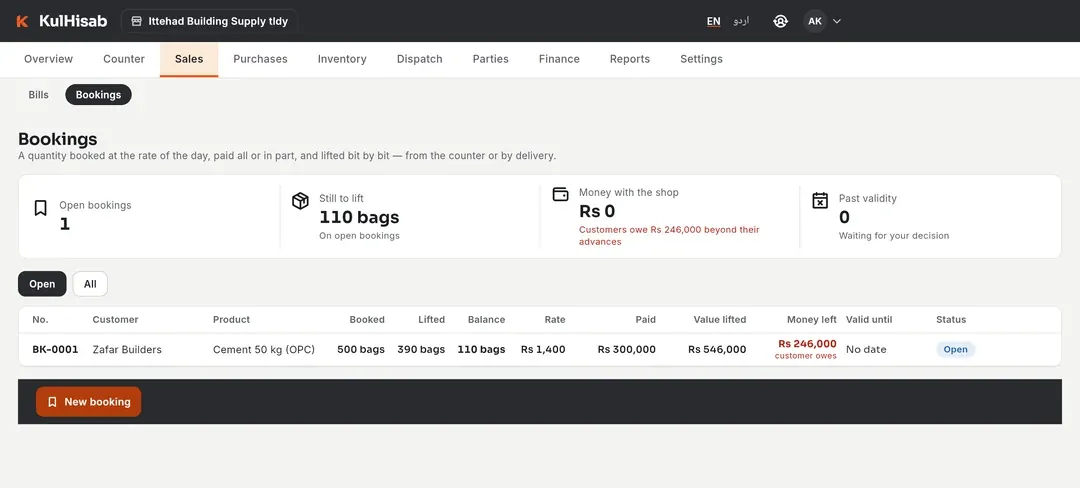Switch to the Parties tab
The width and height of the screenshot is (1080, 488).
[490, 59]
